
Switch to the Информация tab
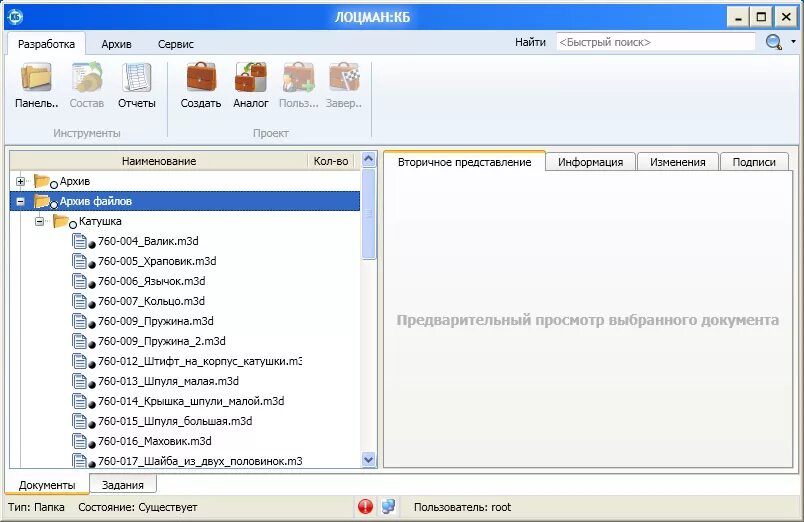click(x=591, y=162)
